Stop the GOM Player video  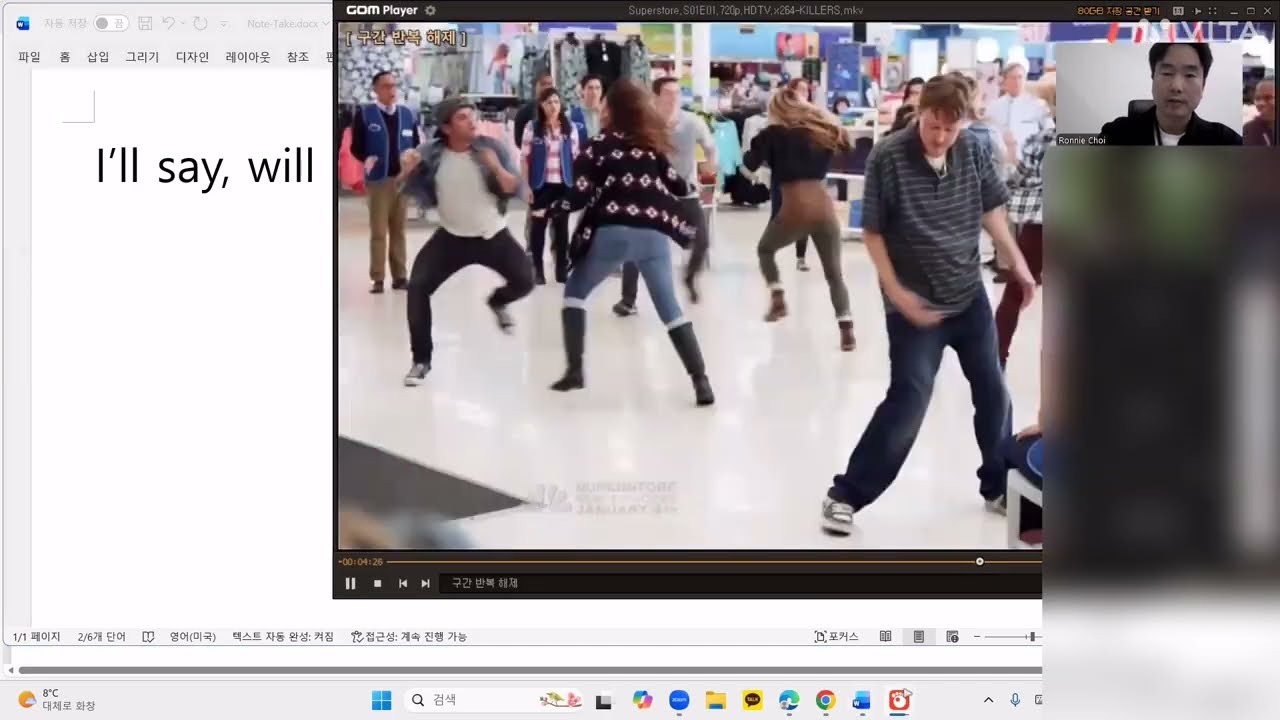click(x=377, y=583)
